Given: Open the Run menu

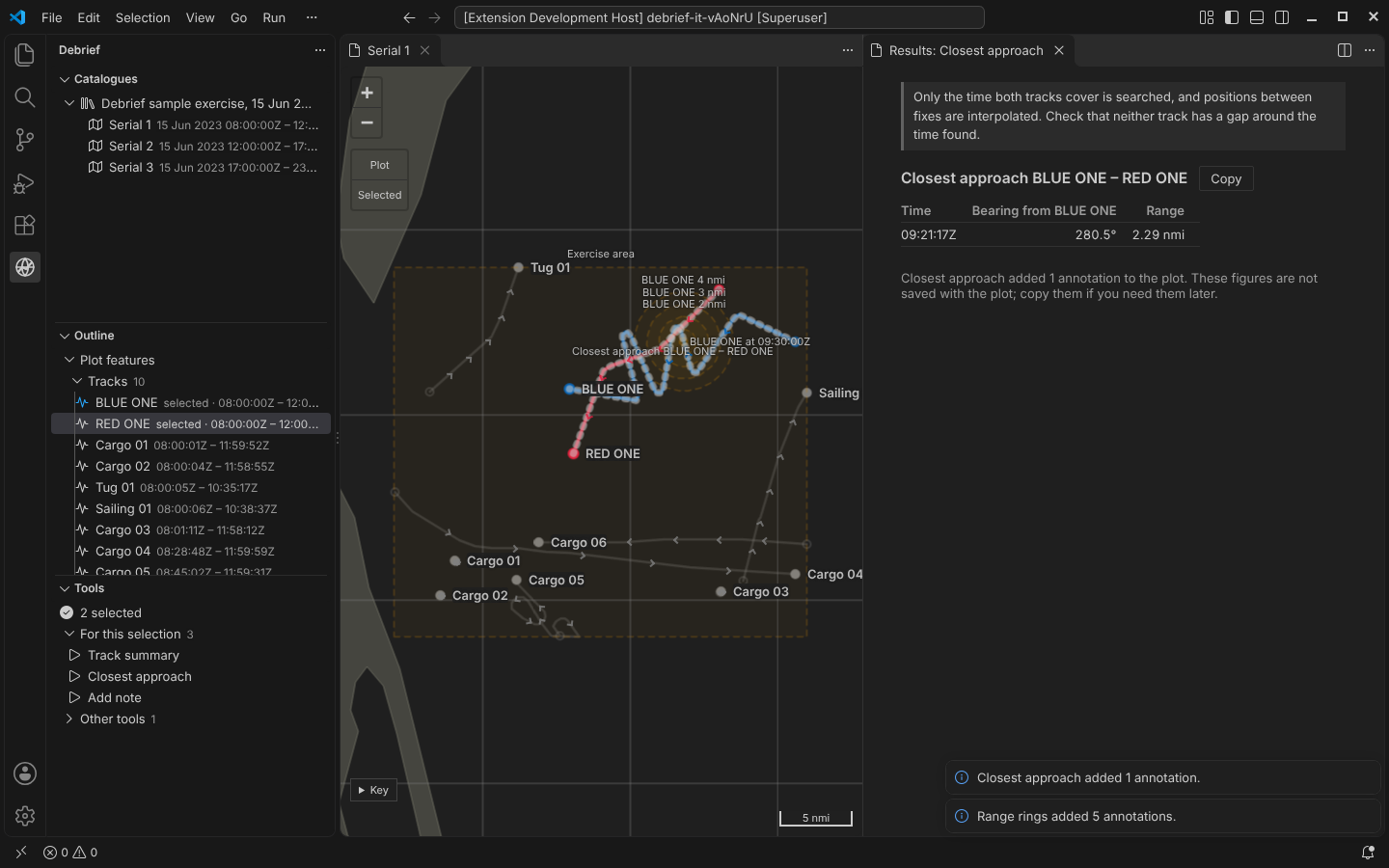Looking at the screenshot, I should [274, 17].
